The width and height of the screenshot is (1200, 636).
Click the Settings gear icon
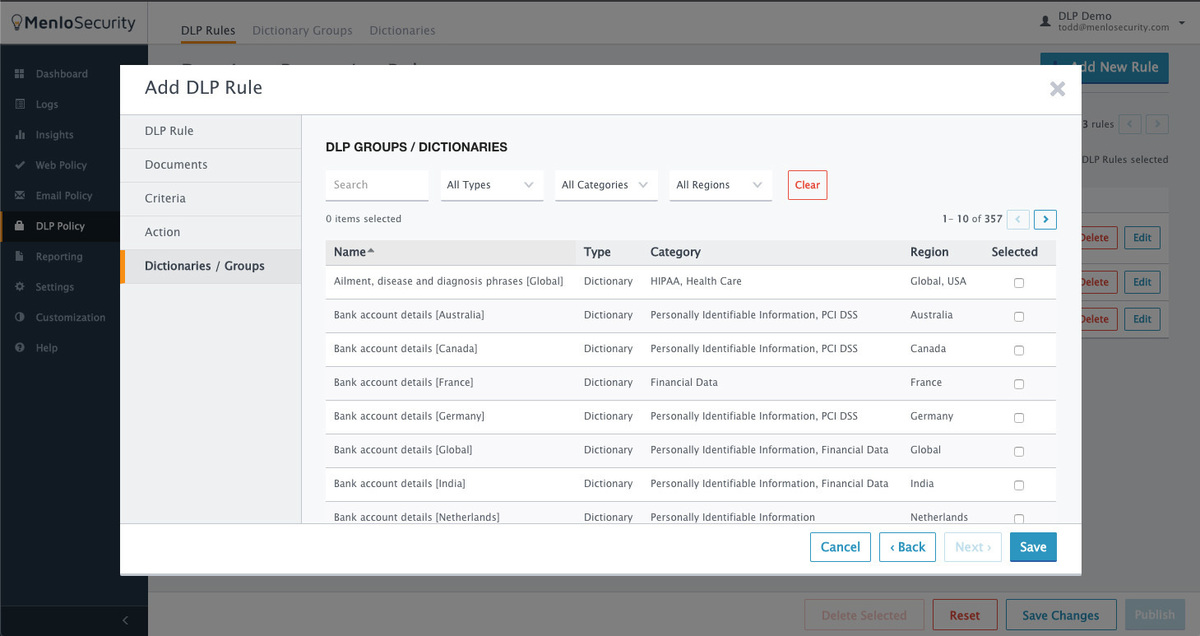[x=19, y=287]
